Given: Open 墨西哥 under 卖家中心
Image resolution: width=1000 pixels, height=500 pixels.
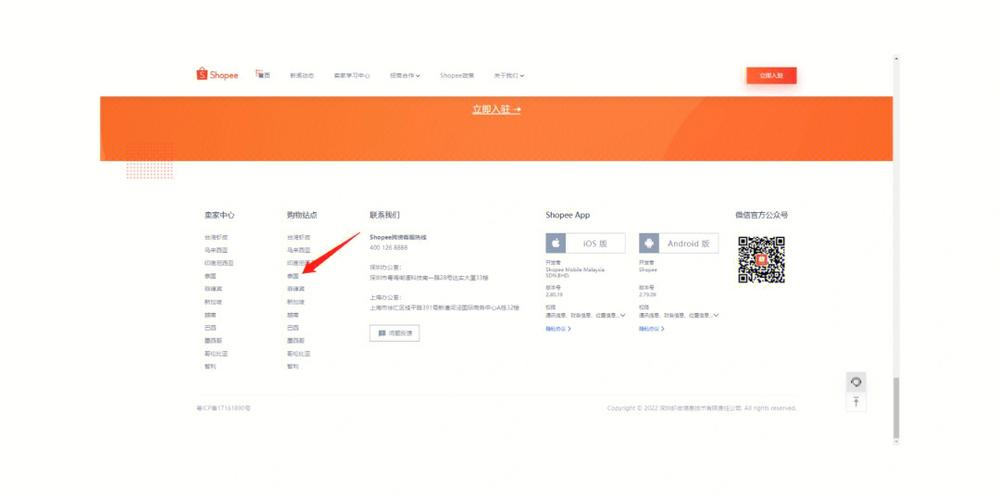Looking at the screenshot, I should 213,341.
